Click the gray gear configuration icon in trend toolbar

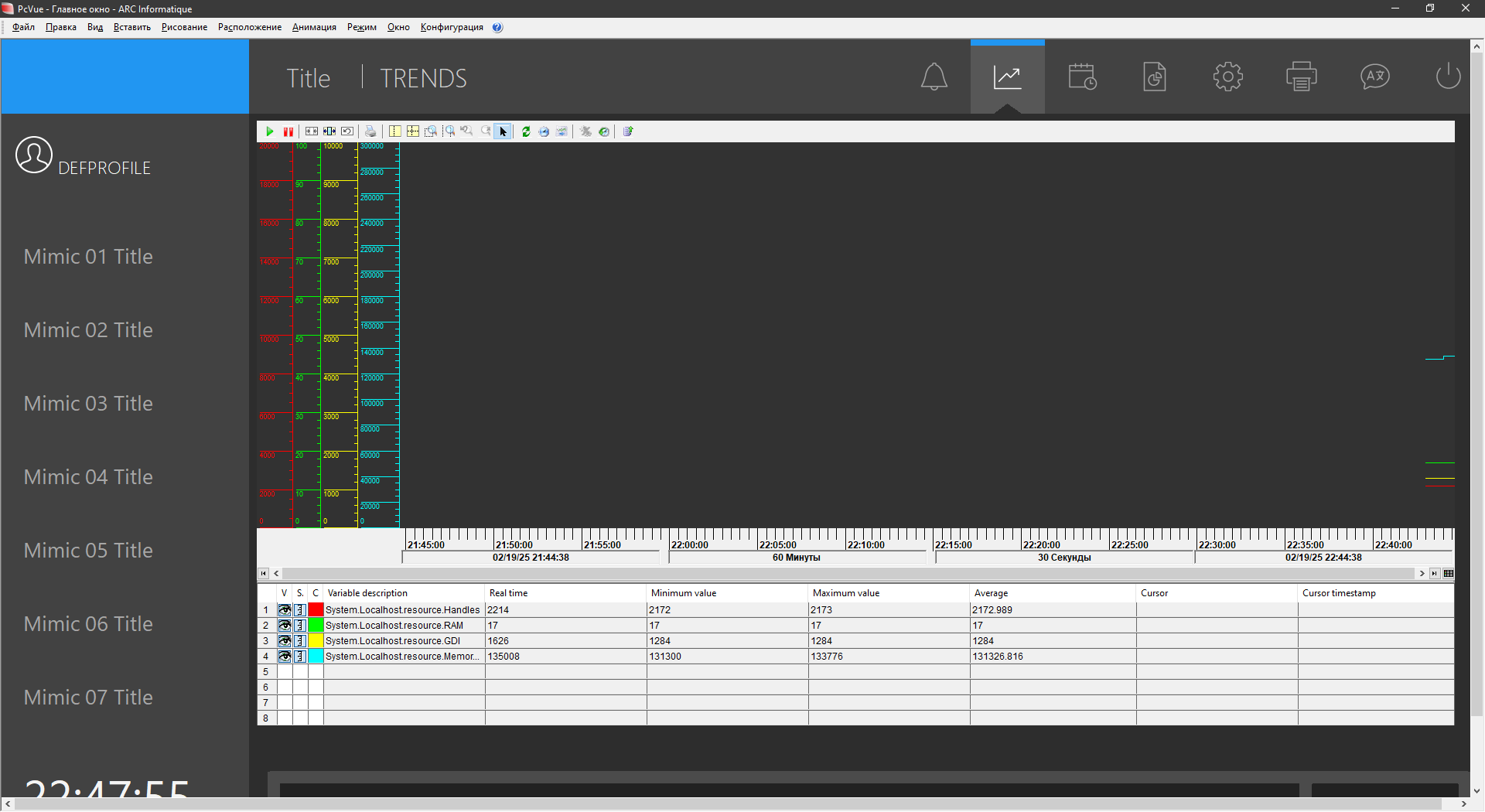click(586, 131)
